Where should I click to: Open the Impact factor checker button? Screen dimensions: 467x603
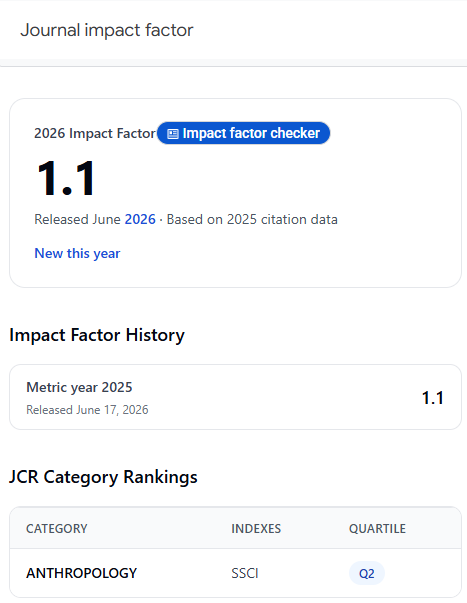[244, 133]
